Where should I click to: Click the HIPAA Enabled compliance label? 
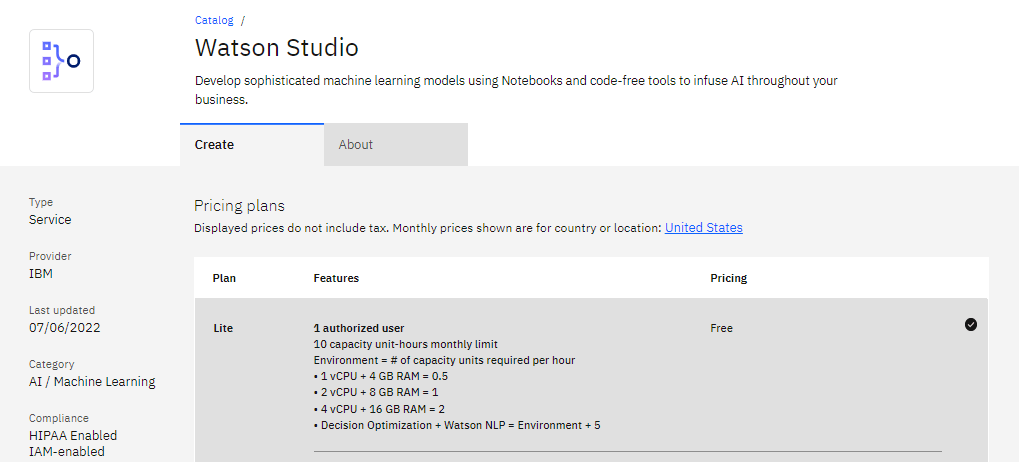[73, 435]
